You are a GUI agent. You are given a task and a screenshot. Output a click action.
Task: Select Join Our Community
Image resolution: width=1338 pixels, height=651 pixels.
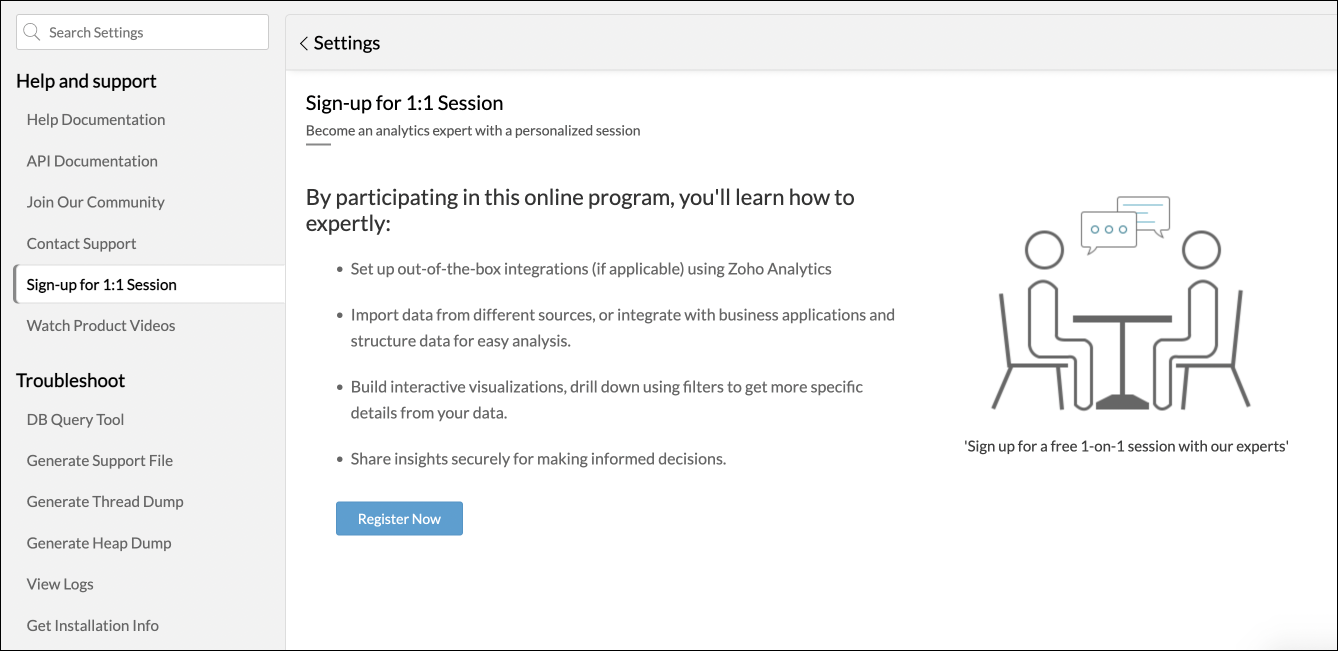pos(96,202)
